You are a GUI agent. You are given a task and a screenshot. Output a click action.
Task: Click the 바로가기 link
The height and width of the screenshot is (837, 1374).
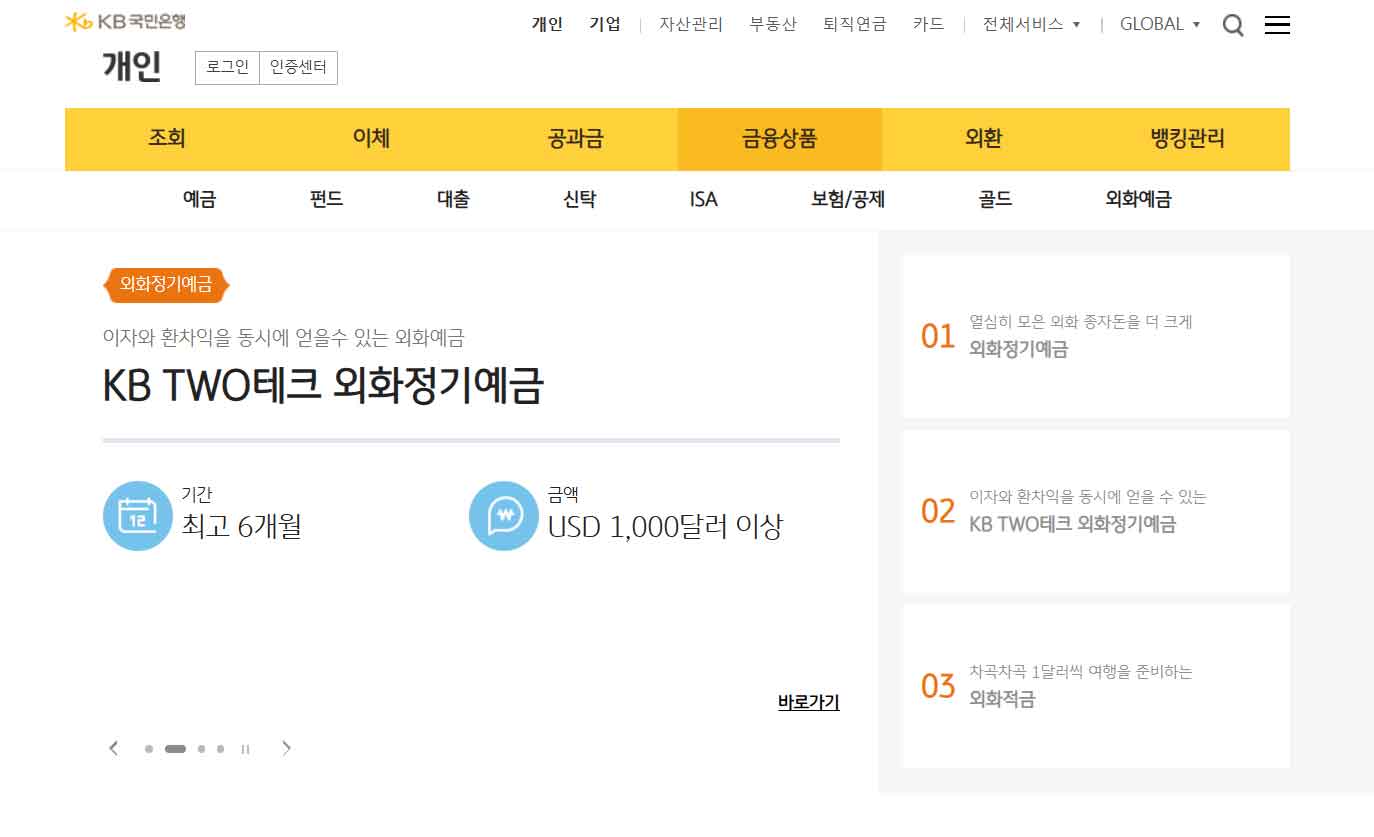click(809, 702)
